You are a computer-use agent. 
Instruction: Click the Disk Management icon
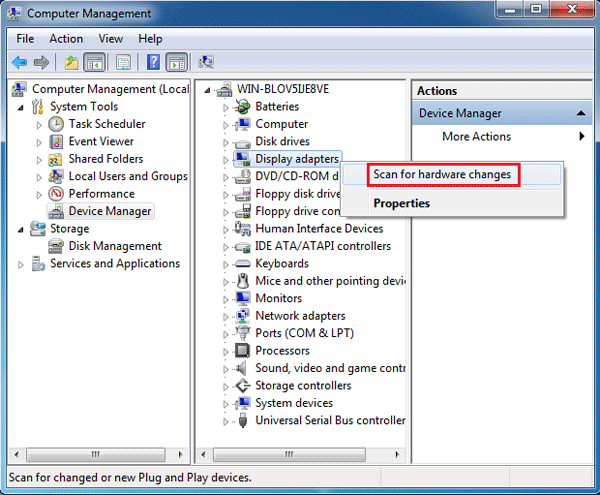tap(56, 246)
